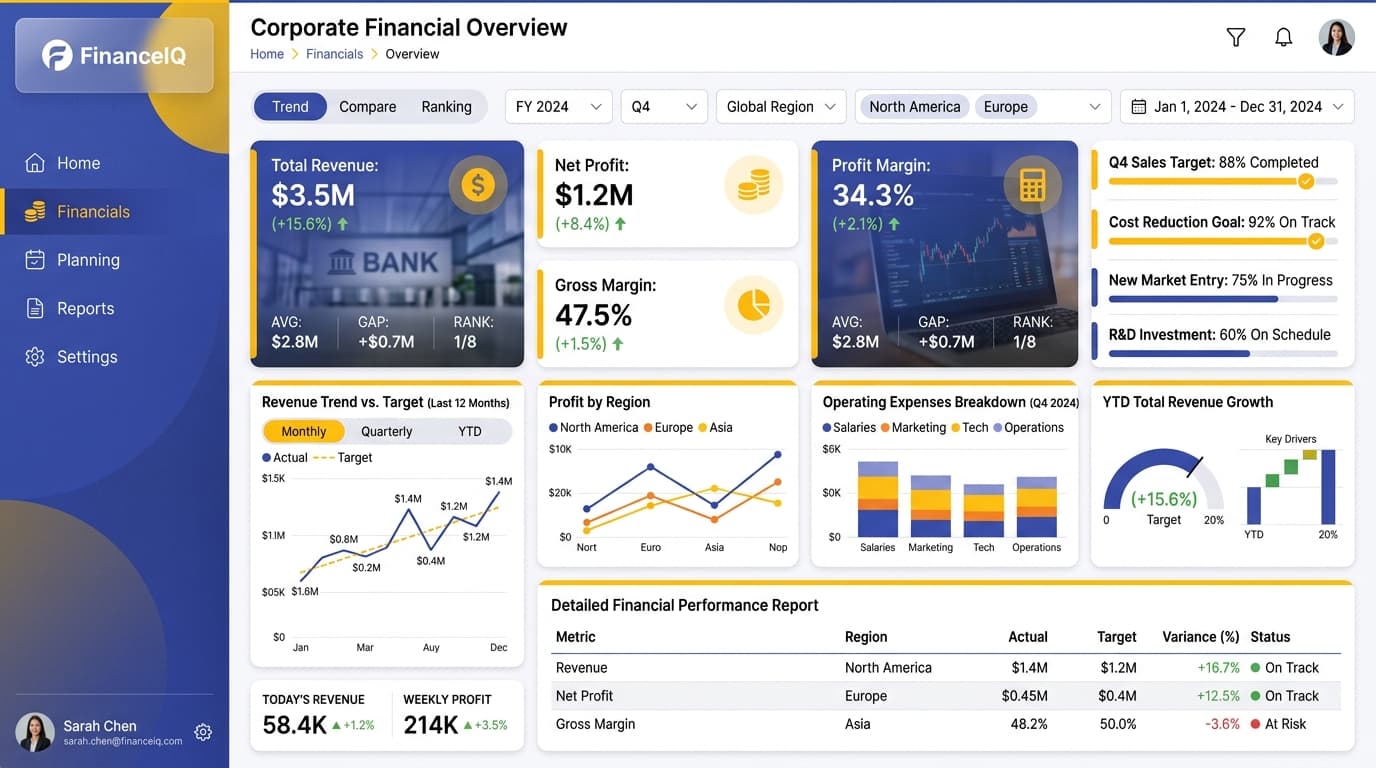Click the Reports document icon in sidebar
Viewport: 1376px width, 768px height.
35,308
